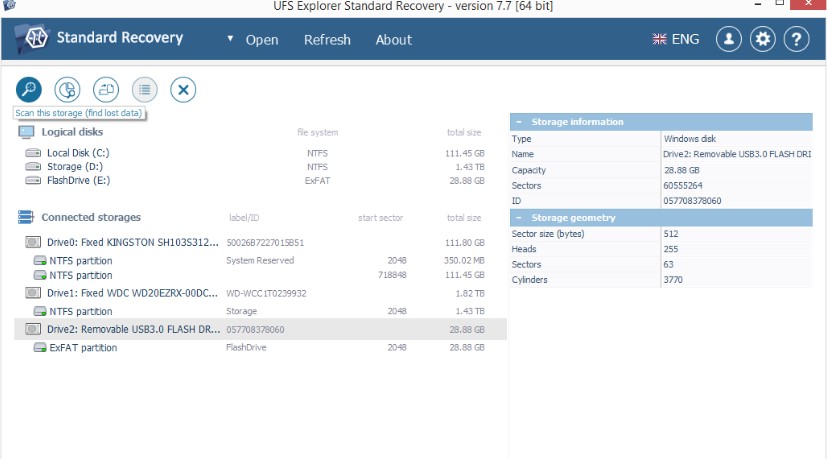
Task: Click ID 50026B7227015B51 label
Action: point(265,243)
